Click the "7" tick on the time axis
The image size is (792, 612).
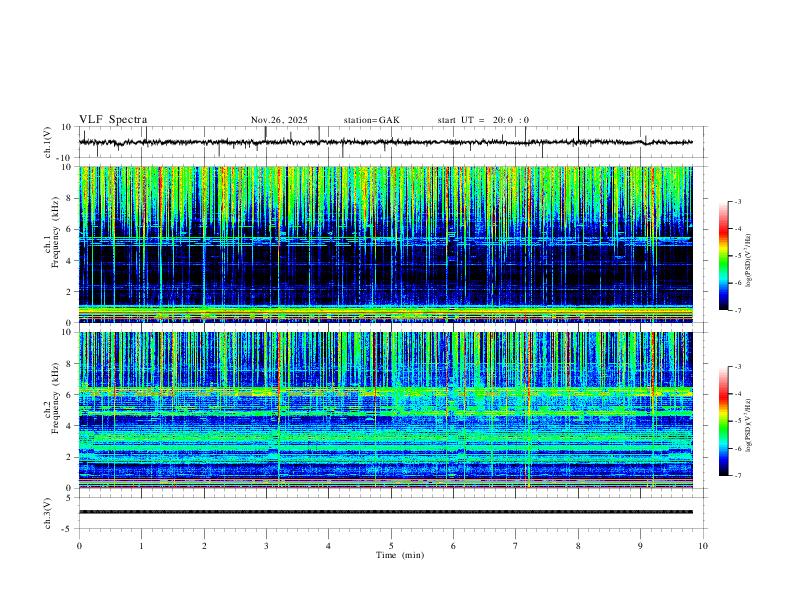point(516,546)
